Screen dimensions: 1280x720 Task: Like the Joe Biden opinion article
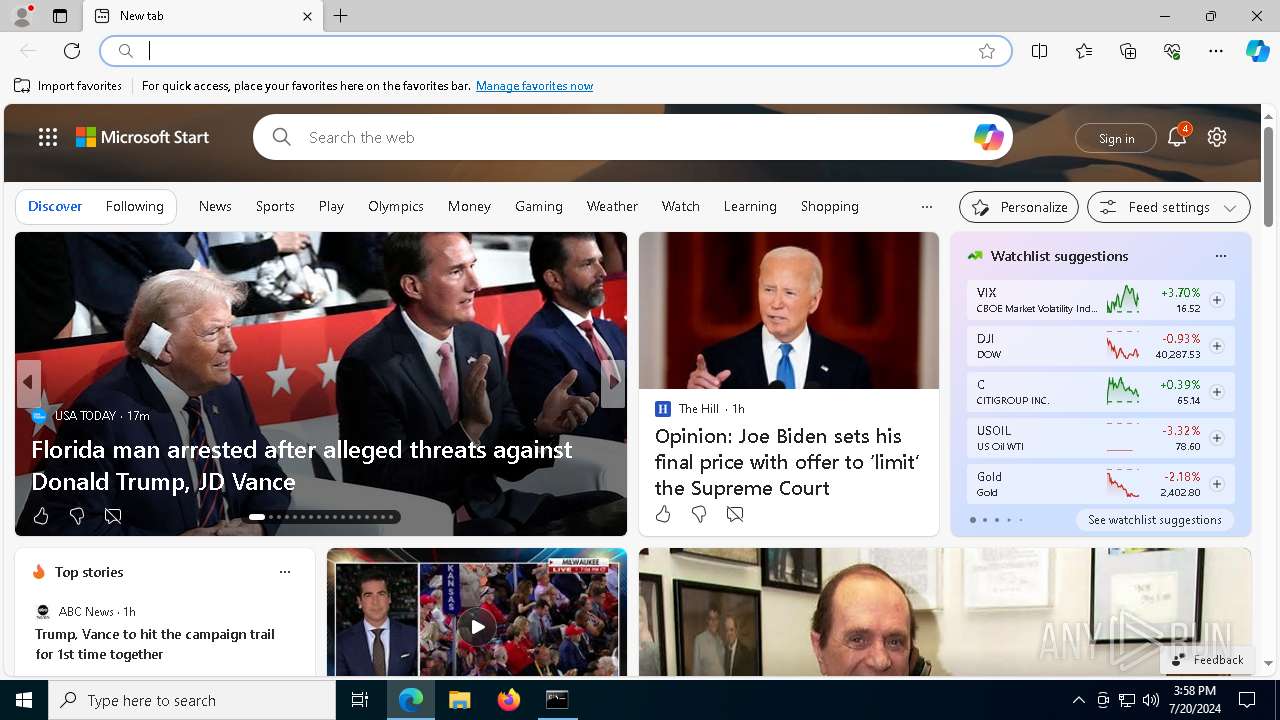663,514
